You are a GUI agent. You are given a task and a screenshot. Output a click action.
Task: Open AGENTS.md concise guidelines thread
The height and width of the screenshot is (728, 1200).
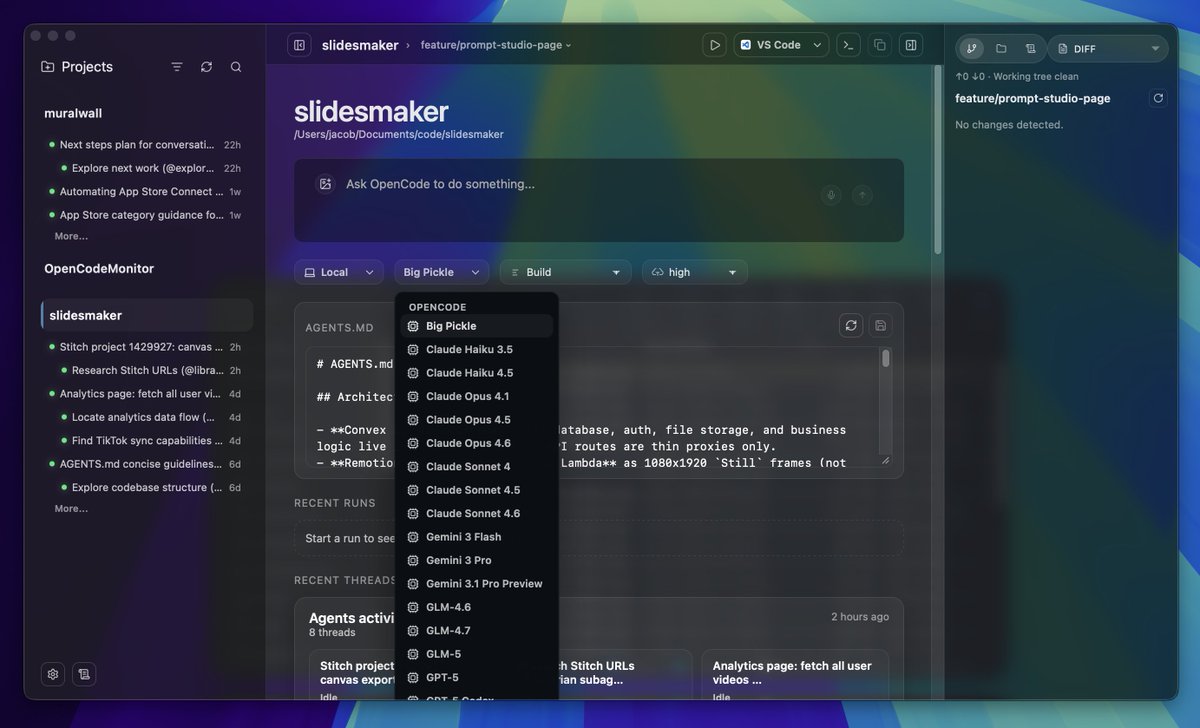coord(145,464)
